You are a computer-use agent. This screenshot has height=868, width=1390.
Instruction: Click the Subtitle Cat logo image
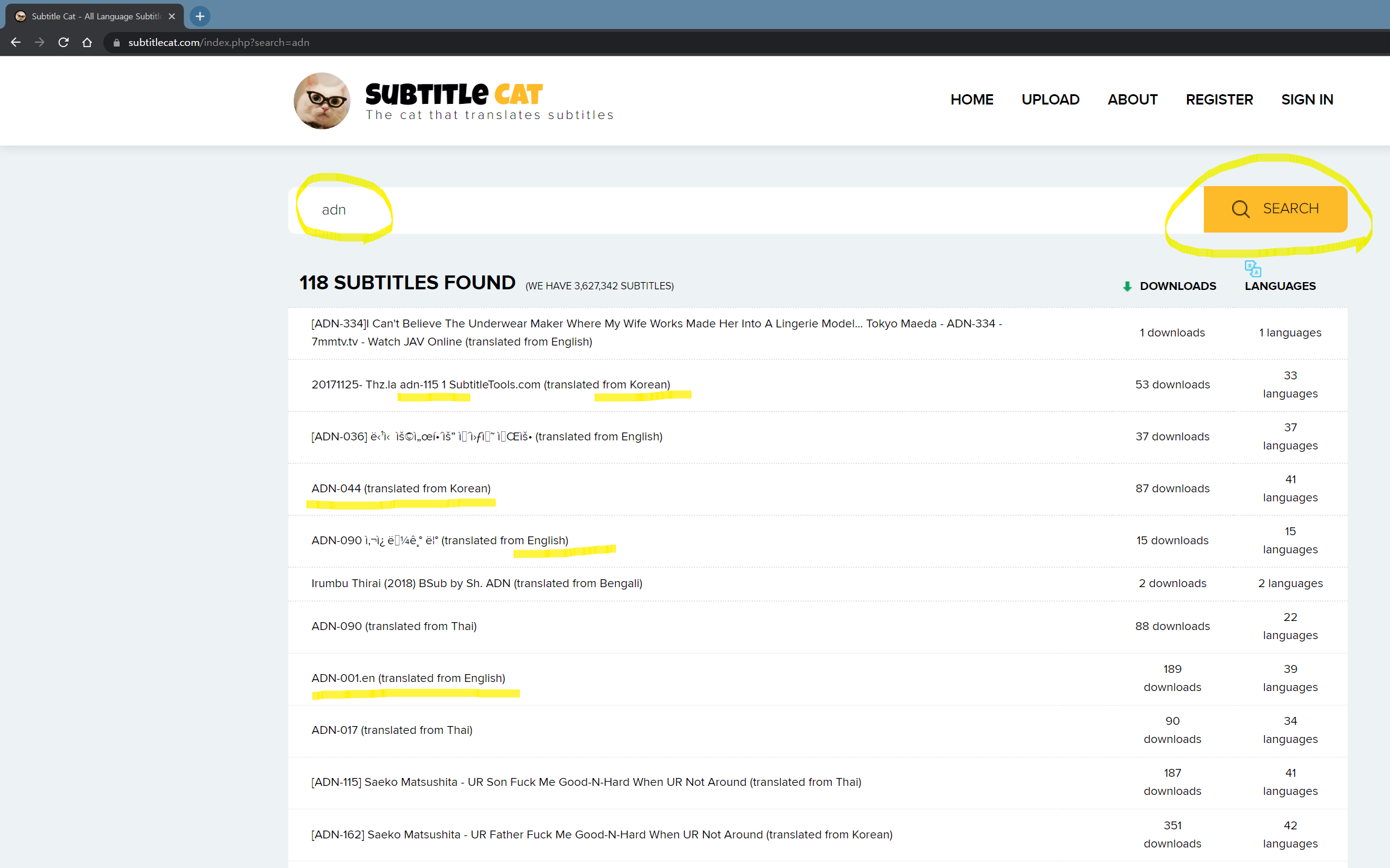[322, 101]
